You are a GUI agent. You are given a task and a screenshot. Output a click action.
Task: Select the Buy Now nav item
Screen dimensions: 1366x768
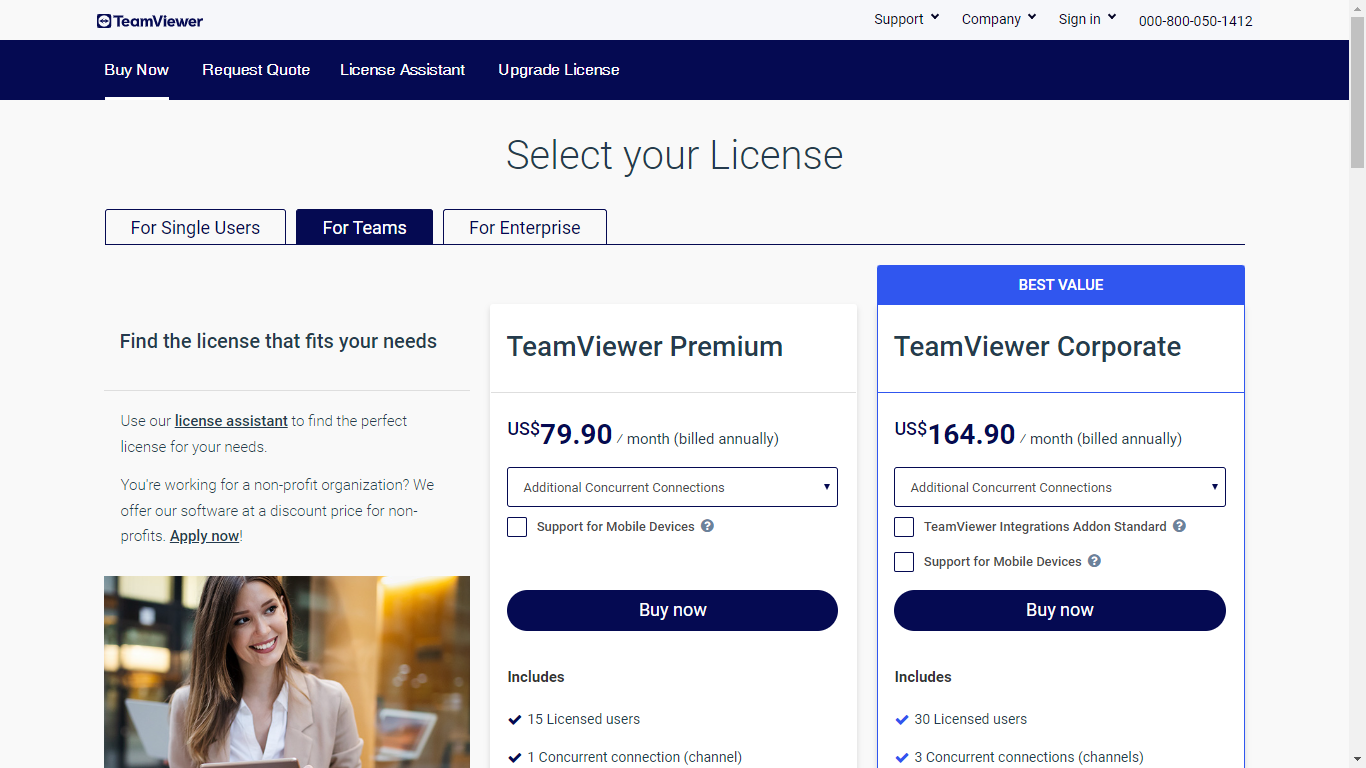pos(136,70)
